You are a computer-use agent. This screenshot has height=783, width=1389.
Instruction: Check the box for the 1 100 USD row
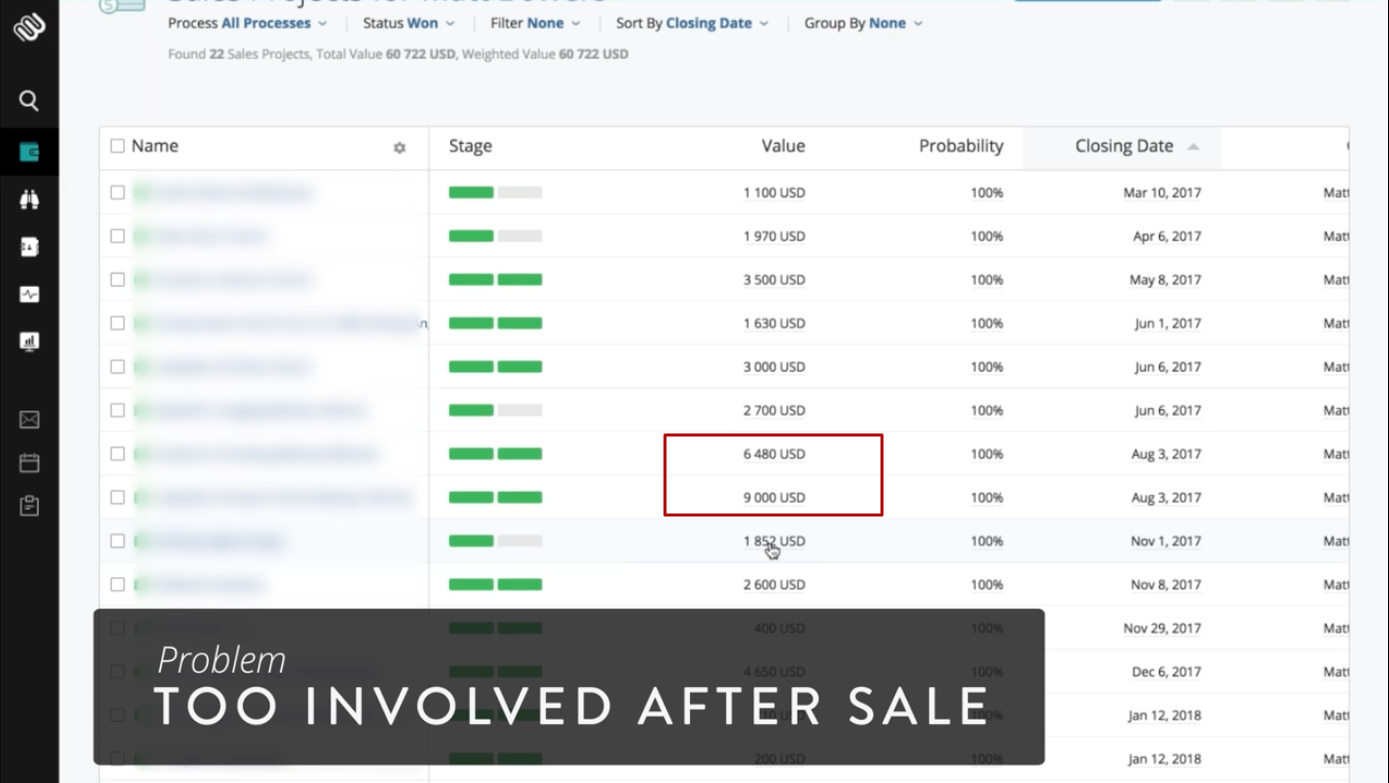coord(118,192)
